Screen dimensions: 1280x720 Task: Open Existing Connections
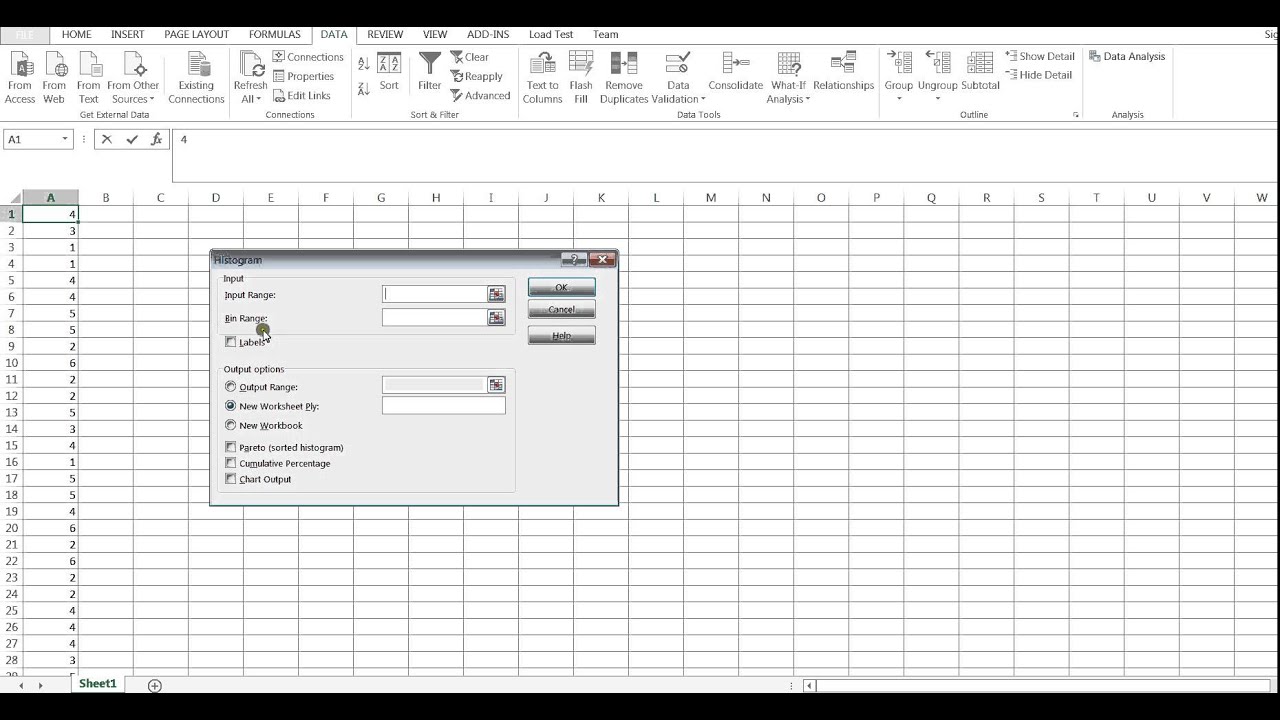coord(196,78)
